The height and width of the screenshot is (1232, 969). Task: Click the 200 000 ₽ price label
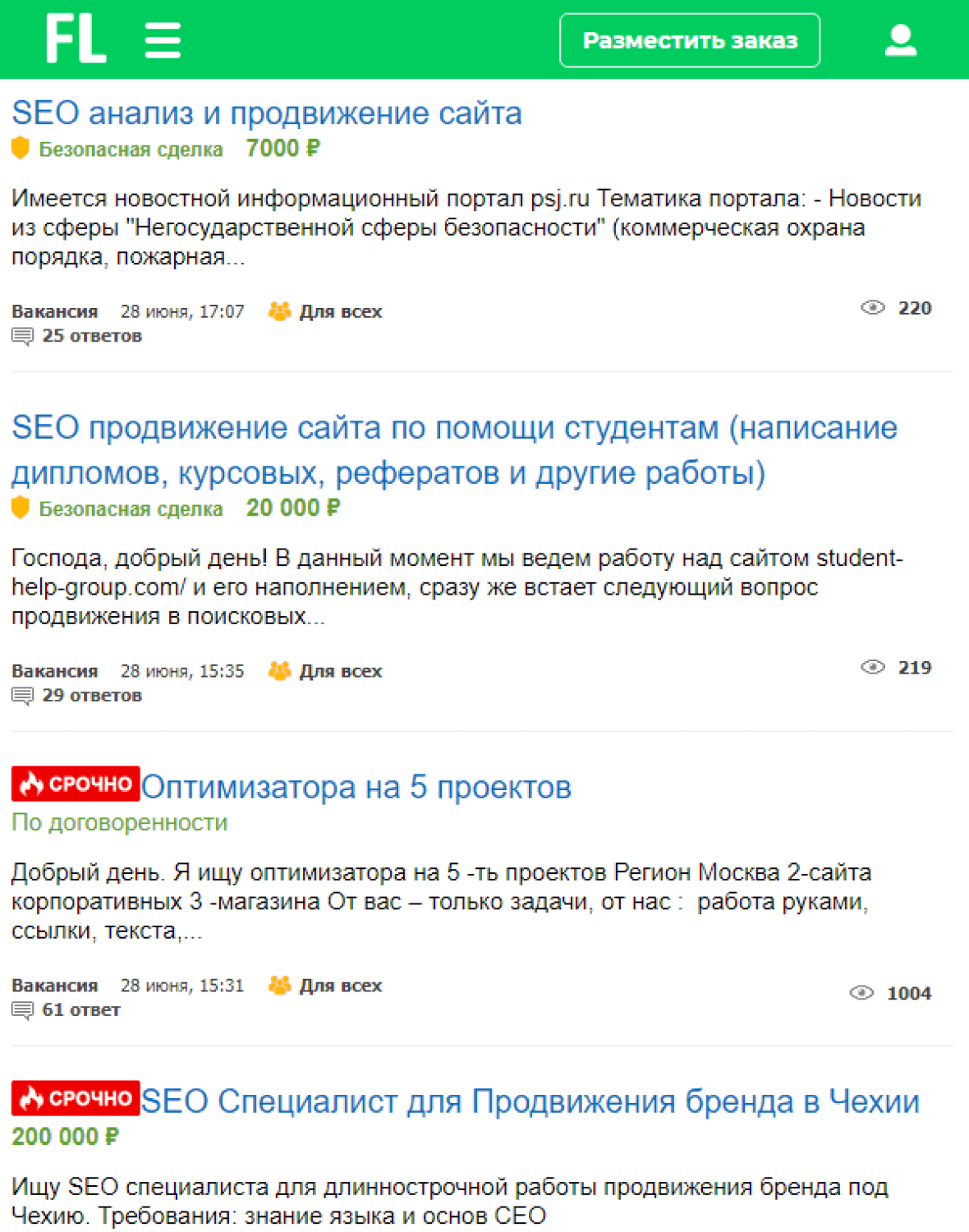[x=66, y=1137]
